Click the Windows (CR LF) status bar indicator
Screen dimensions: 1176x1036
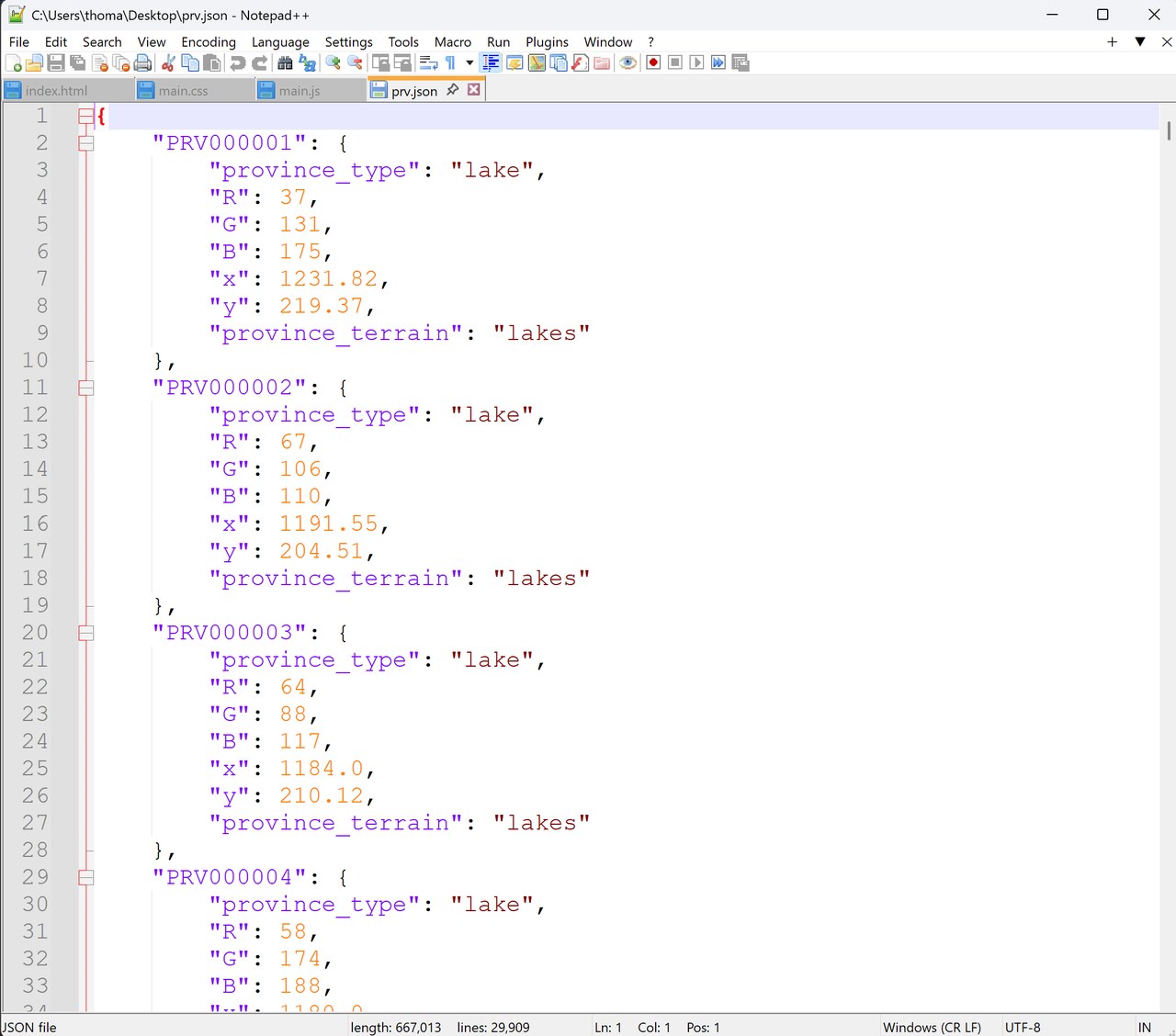[932, 1027]
